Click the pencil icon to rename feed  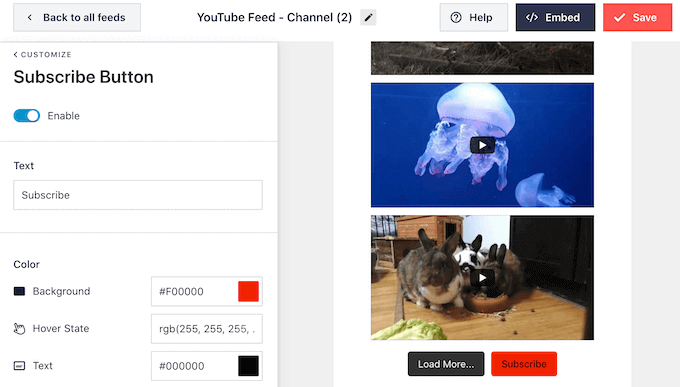click(x=368, y=18)
